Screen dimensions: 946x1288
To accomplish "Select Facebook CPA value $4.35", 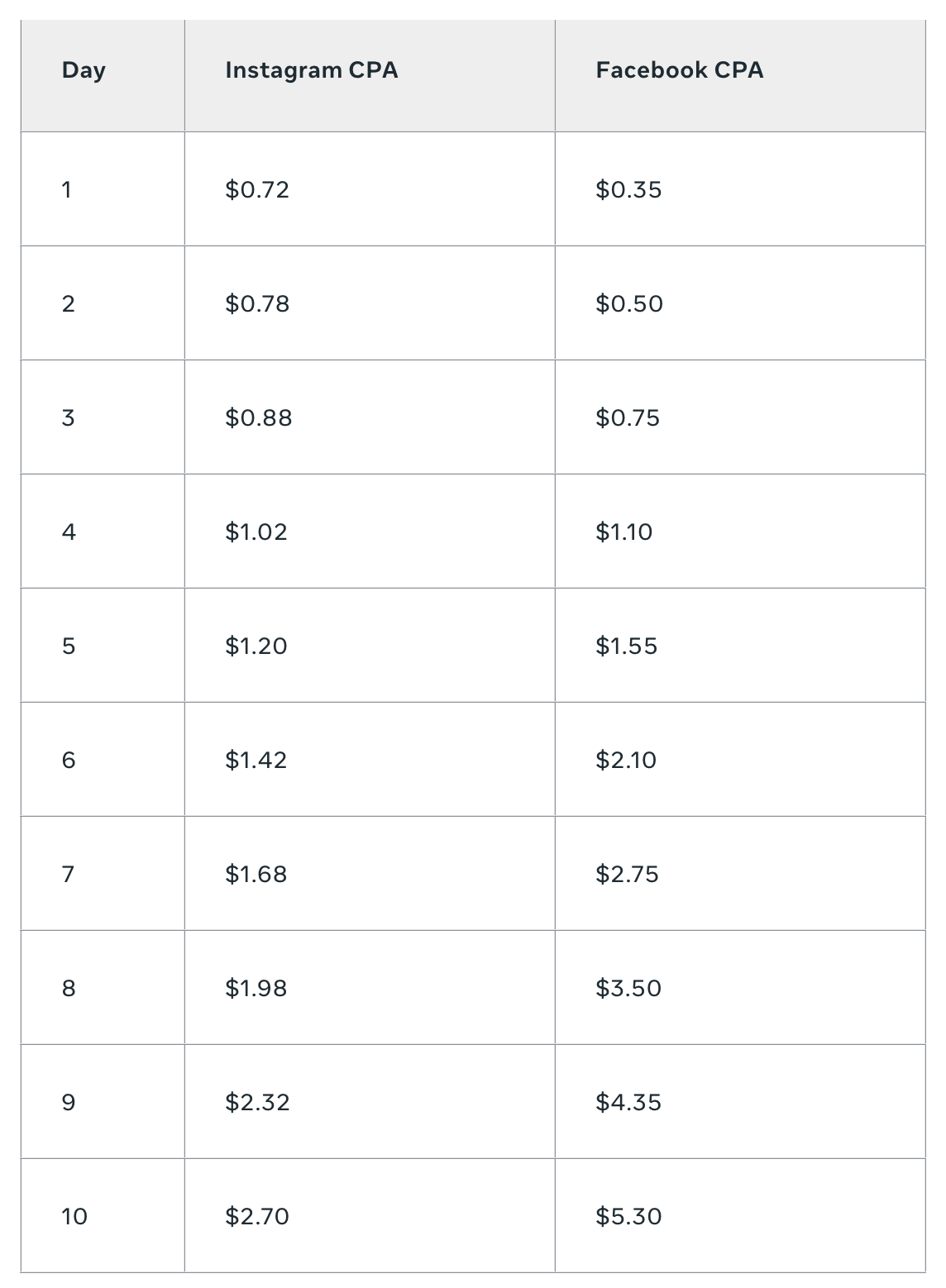I will (x=628, y=1103).
